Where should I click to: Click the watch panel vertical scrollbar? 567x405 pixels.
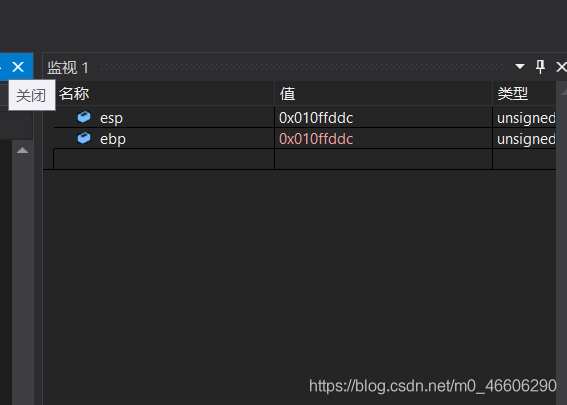pyautogui.click(x=561, y=242)
